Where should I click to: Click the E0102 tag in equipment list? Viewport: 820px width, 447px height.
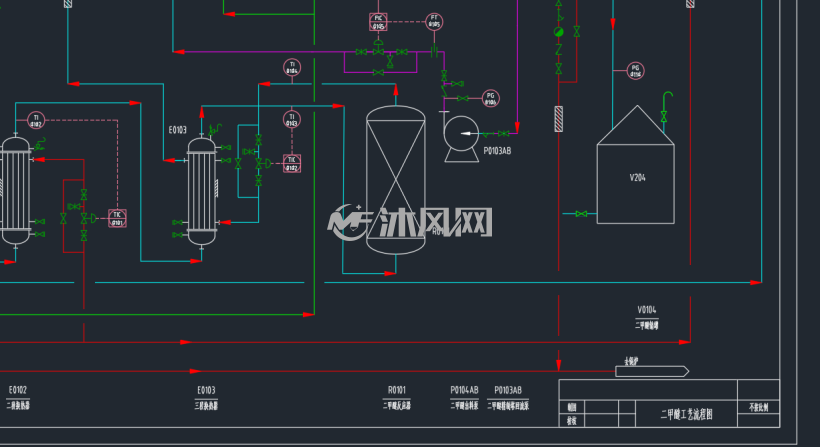tap(18, 390)
